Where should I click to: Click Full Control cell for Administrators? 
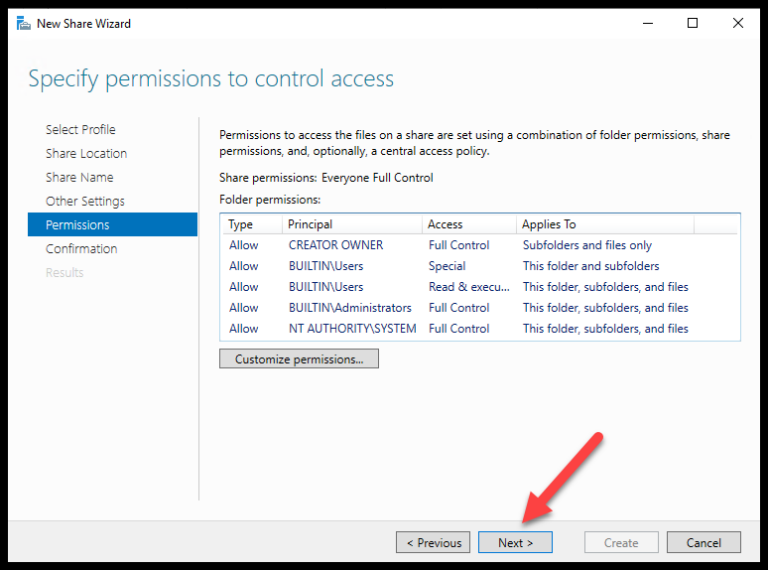[x=459, y=308]
